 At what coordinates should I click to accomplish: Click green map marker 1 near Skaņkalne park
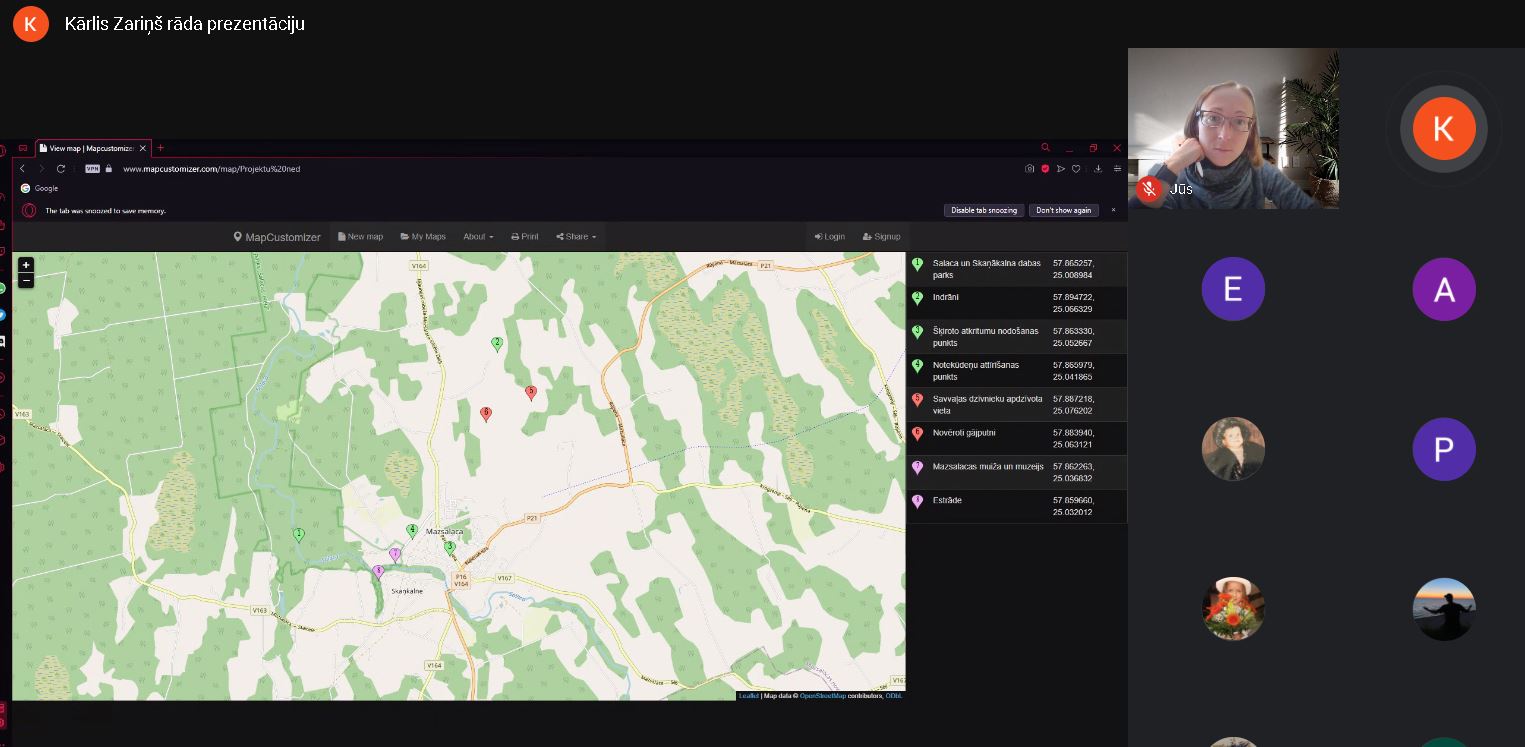tap(298, 535)
